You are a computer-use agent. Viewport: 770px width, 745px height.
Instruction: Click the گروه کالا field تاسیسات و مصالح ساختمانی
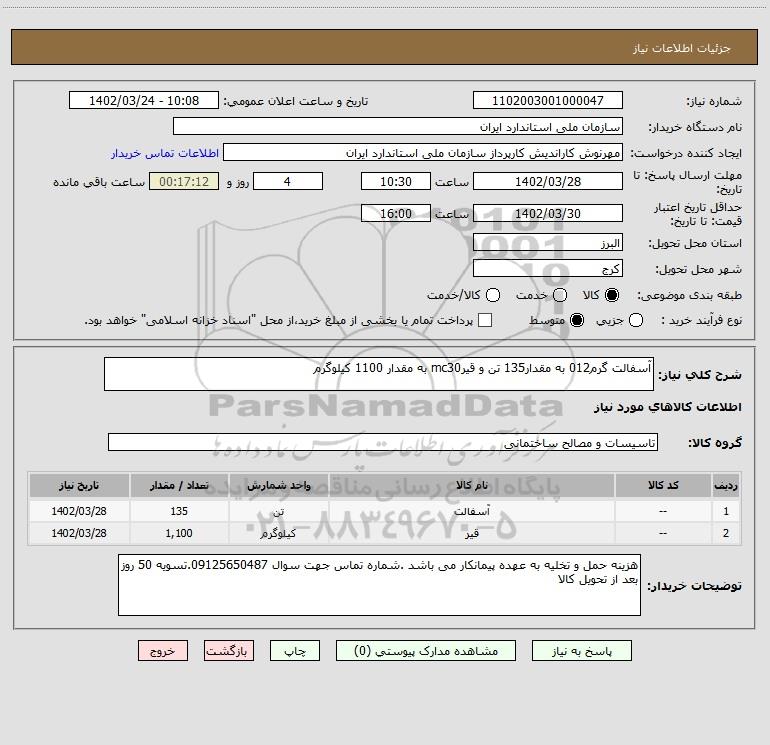point(383,442)
